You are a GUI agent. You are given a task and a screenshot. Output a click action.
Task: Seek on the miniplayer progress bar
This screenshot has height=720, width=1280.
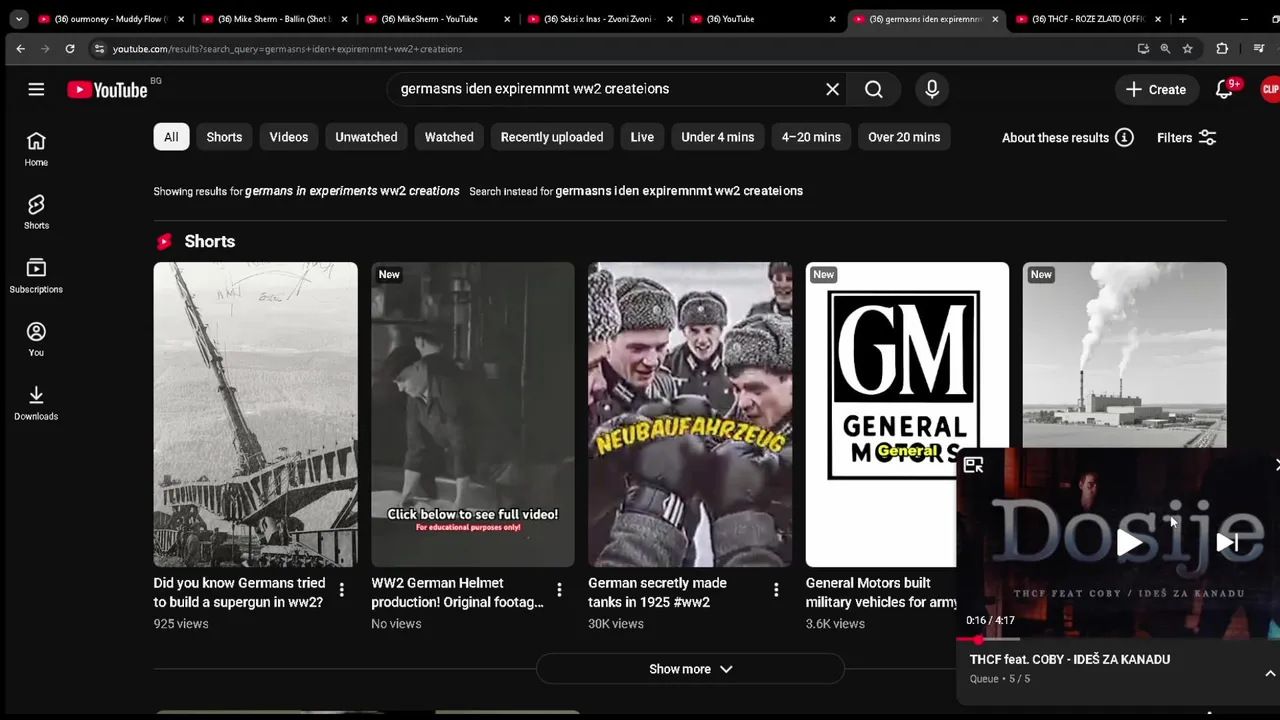click(x=1118, y=639)
